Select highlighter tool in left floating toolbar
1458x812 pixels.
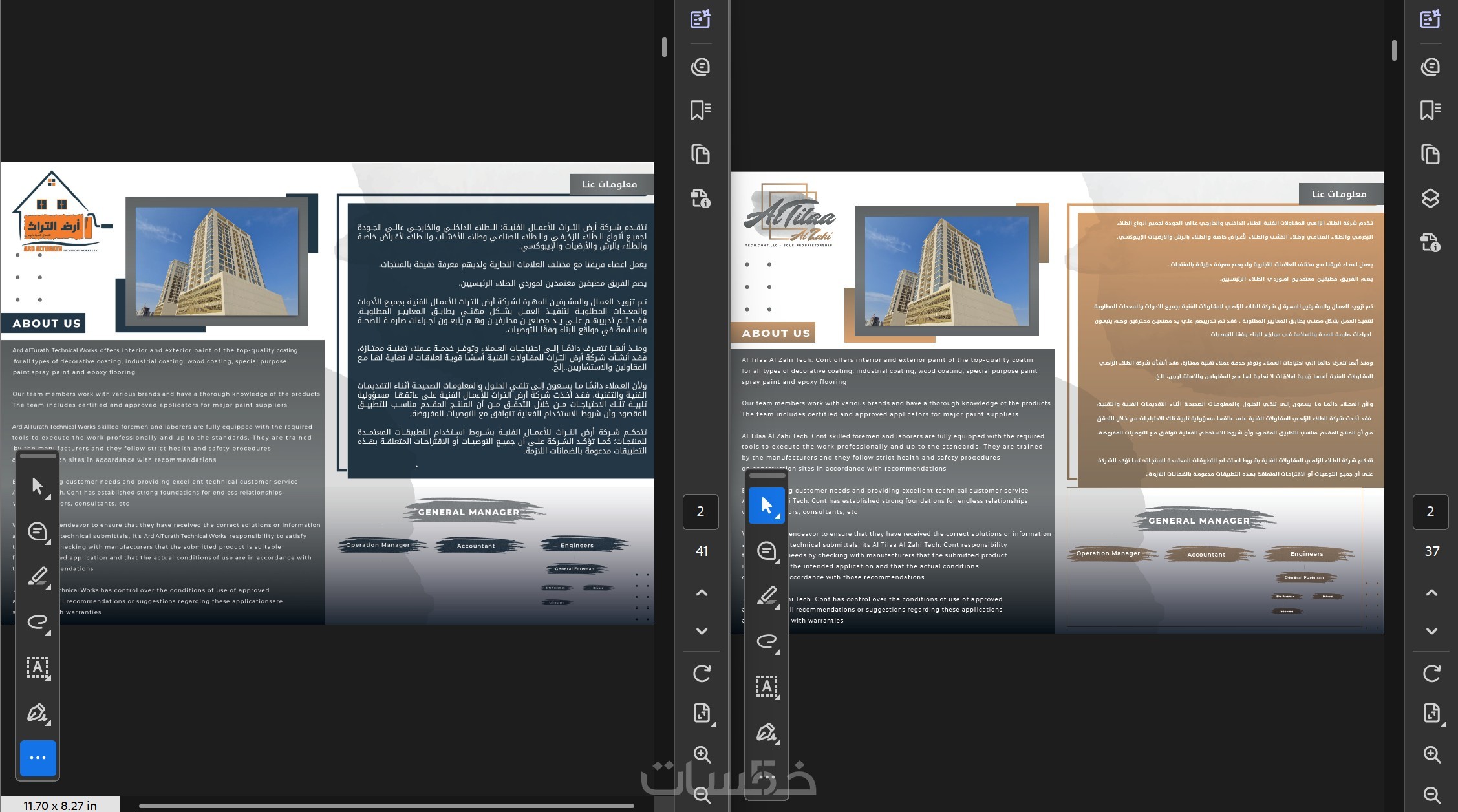(x=38, y=577)
